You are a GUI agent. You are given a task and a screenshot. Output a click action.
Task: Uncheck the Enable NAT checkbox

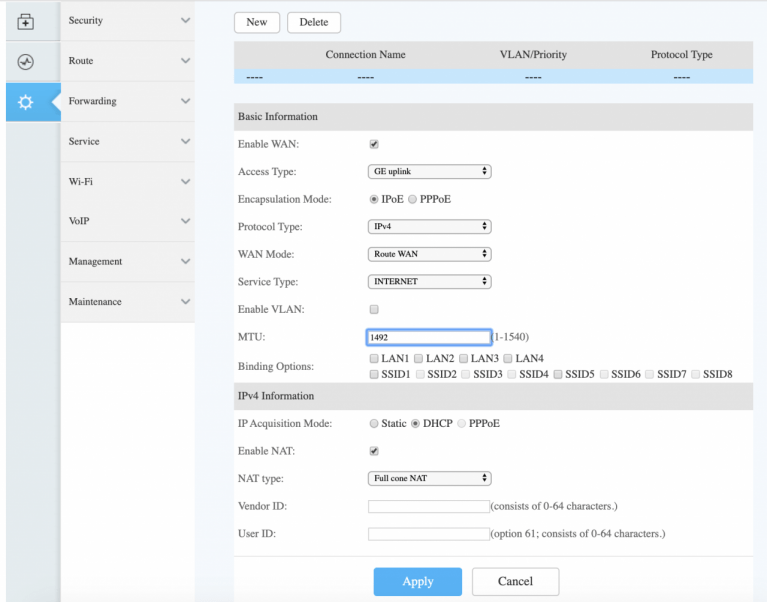point(374,452)
